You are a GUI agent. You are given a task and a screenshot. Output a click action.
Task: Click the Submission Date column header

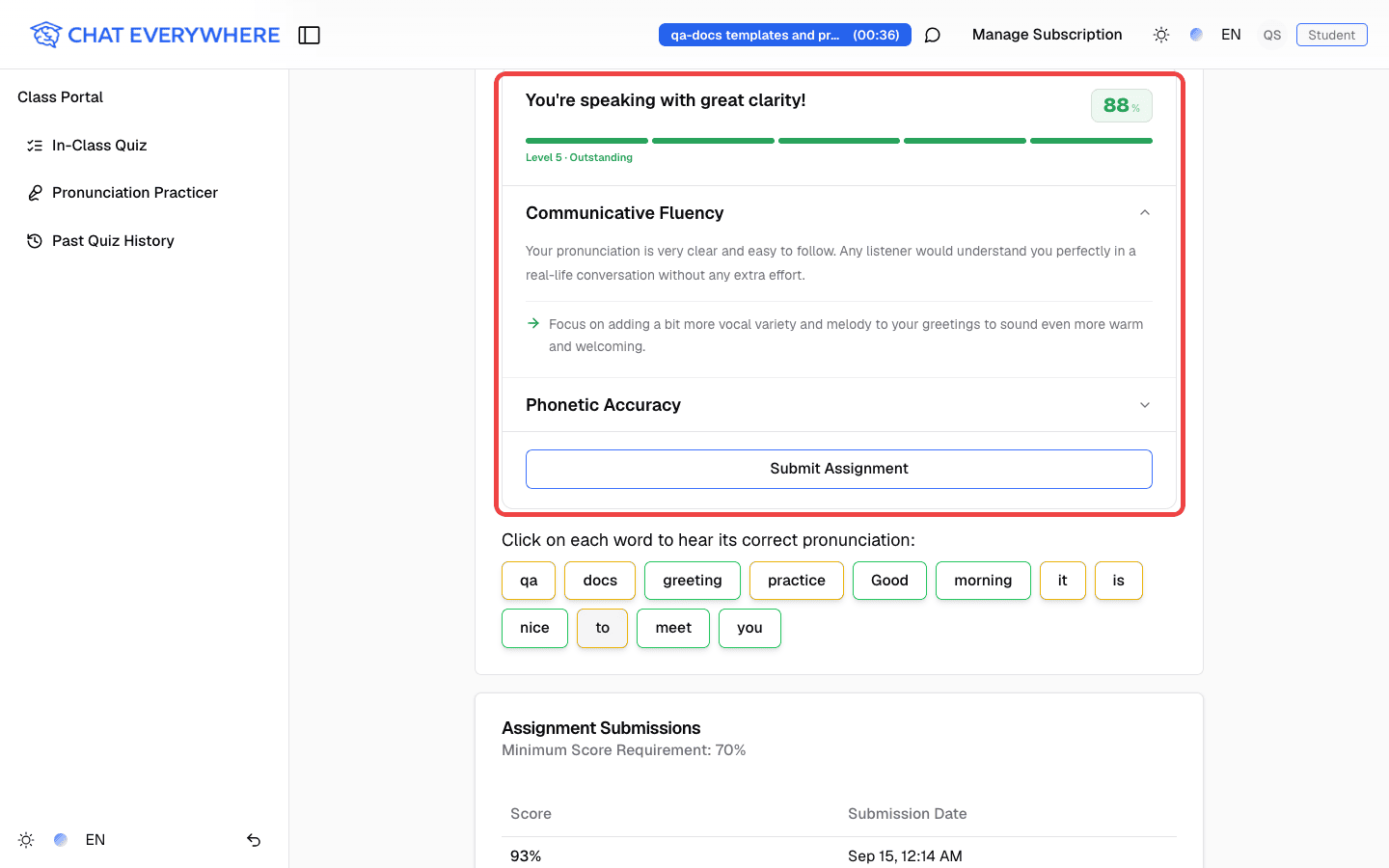[908, 814]
